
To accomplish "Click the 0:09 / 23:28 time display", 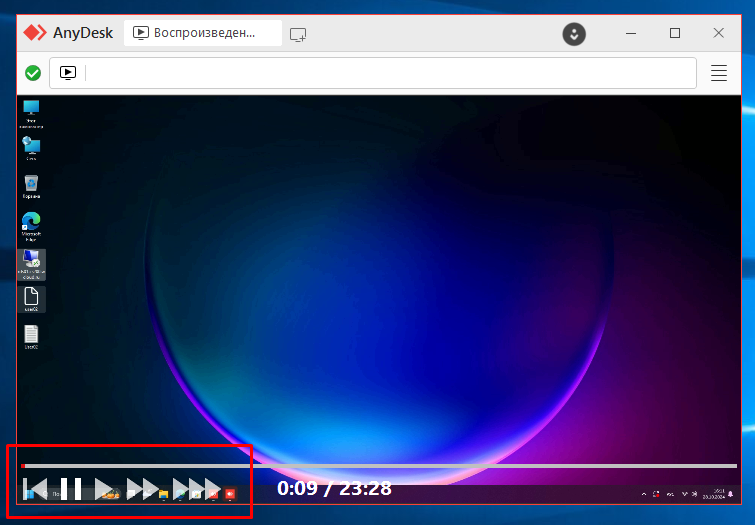I will (x=334, y=489).
